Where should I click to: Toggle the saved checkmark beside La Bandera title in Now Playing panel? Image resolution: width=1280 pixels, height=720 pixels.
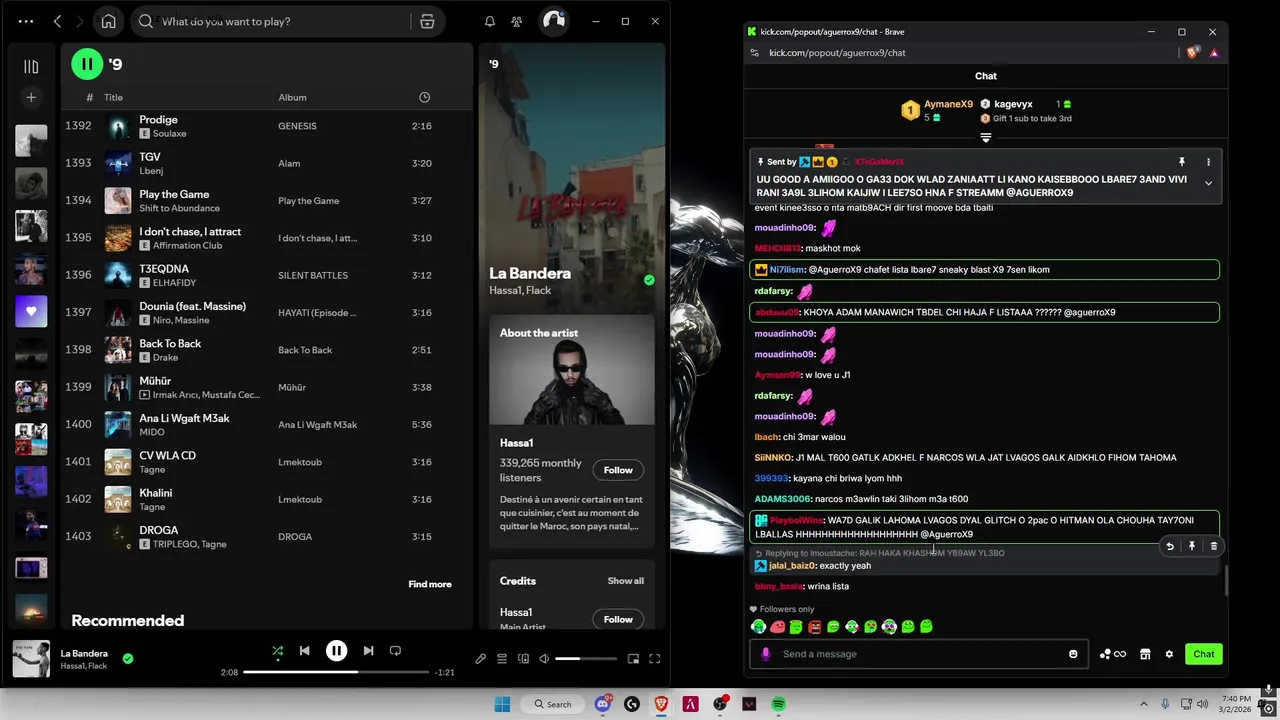click(649, 280)
